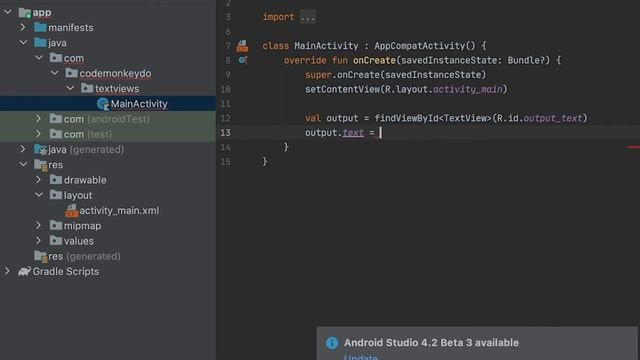Click the textviews package icon

87,88
